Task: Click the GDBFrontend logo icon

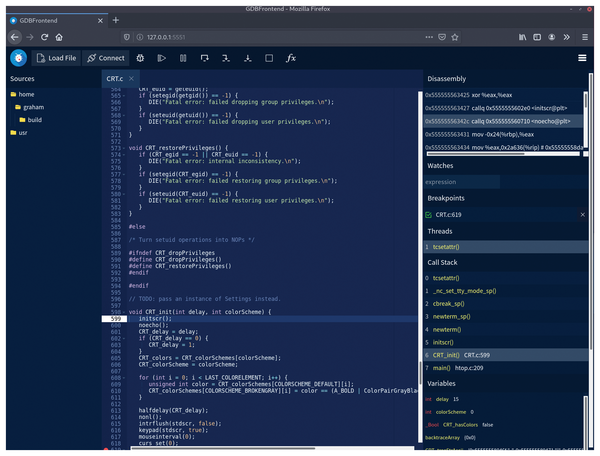Action: click(x=18, y=58)
